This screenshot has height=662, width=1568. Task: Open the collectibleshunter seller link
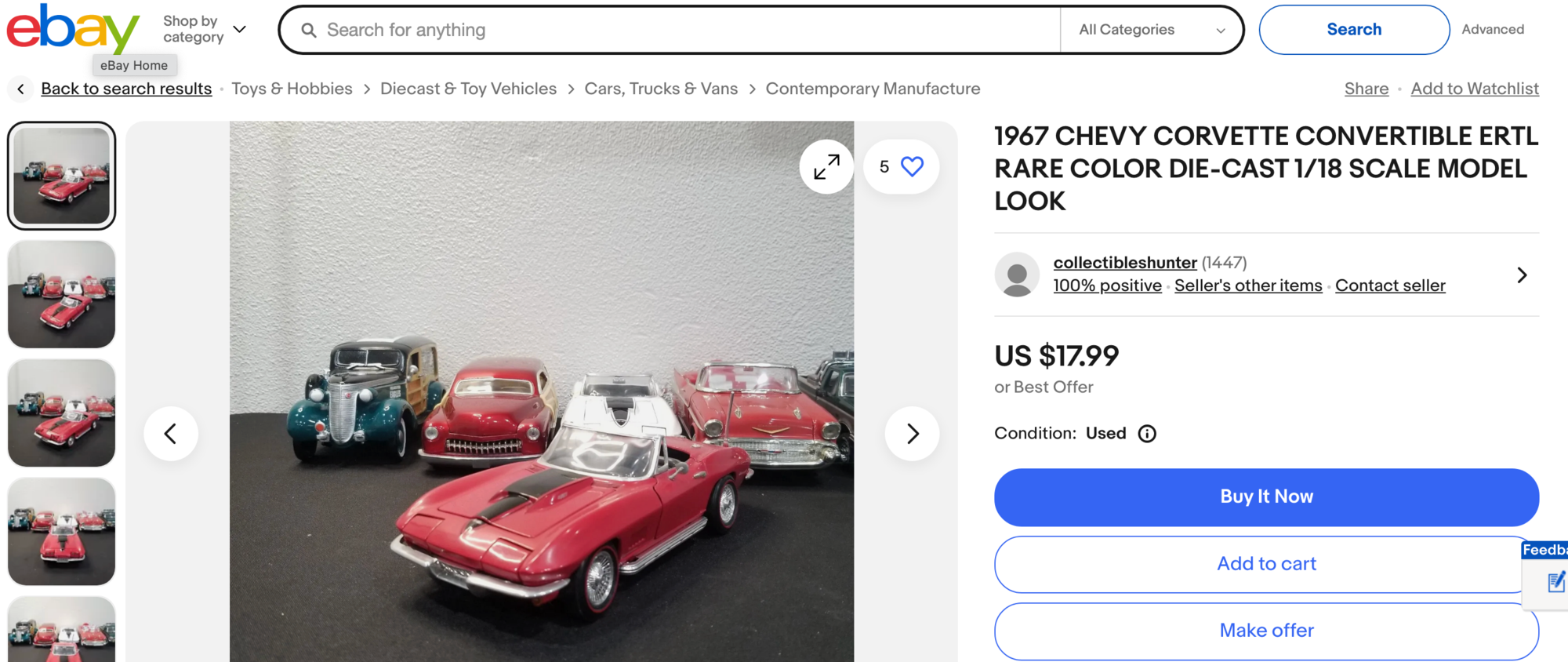click(x=1124, y=263)
